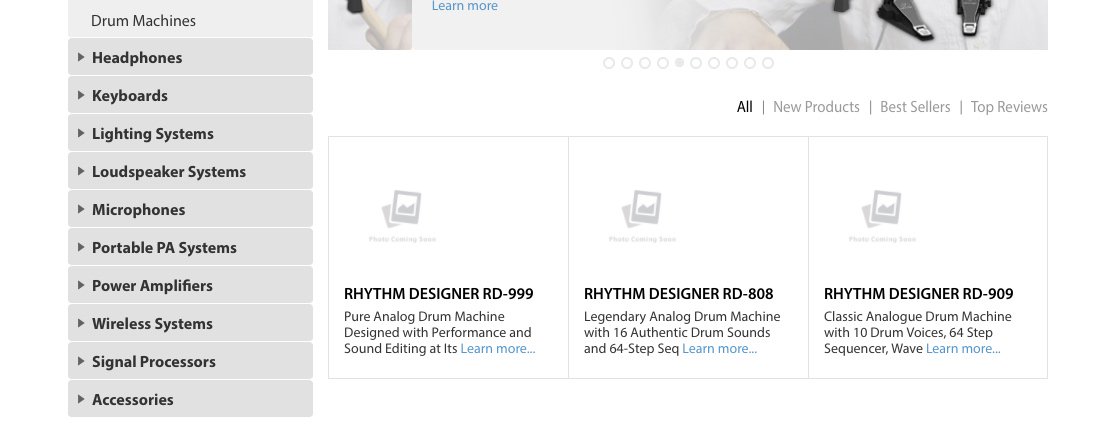Expand the Keyboards category arrow
1105x441 pixels.
coord(81,95)
